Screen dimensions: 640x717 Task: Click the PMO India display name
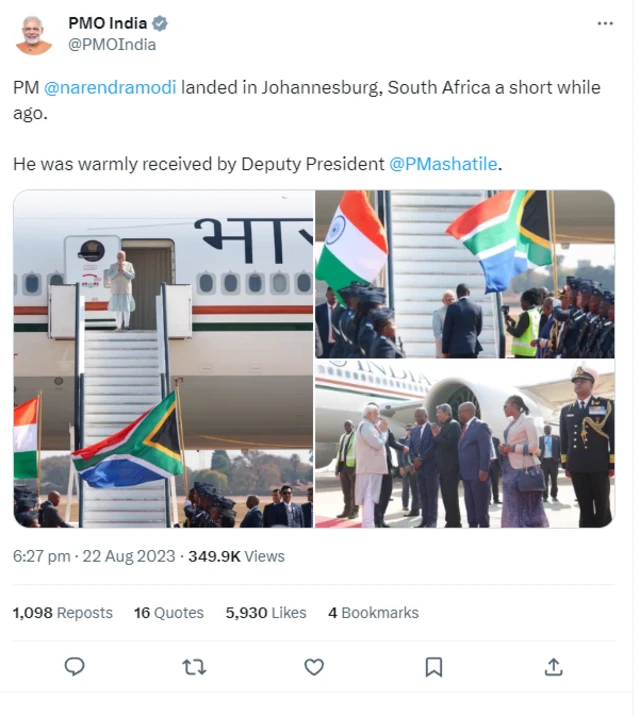107,24
